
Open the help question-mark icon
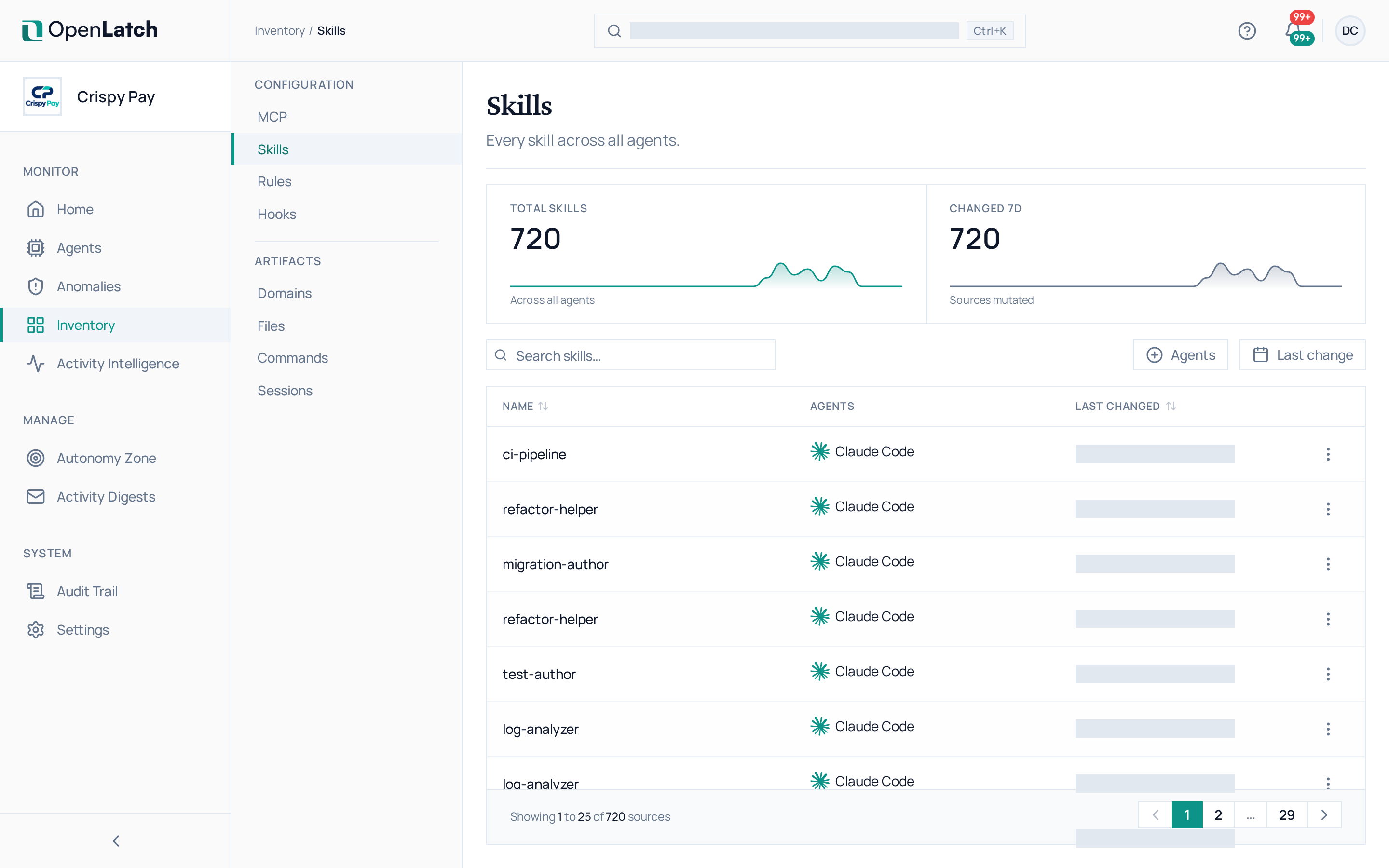[x=1247, y=30]
